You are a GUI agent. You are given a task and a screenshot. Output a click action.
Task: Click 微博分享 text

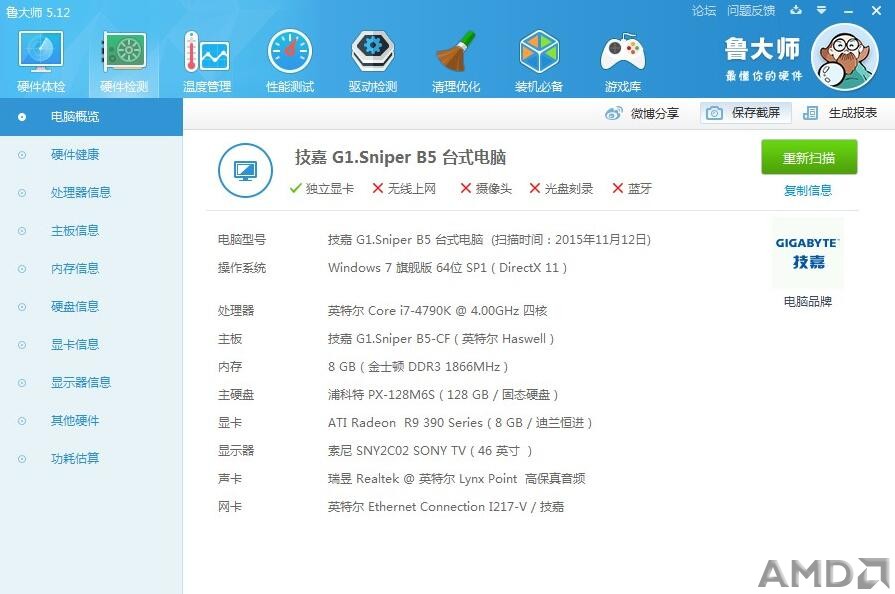[655, 114]
